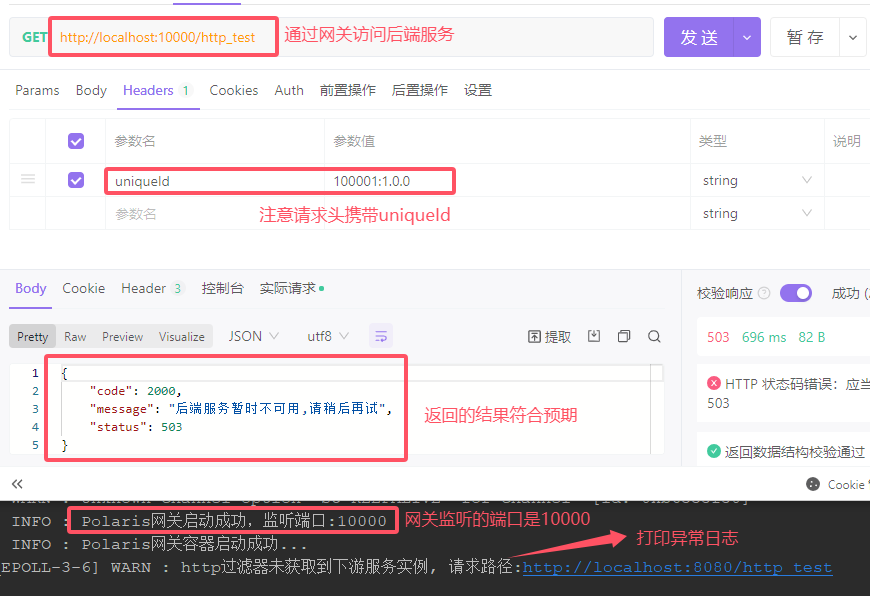Click the 发送 send button
The height and width of the screenshot is (596, 870).
(x=699, y=37)
